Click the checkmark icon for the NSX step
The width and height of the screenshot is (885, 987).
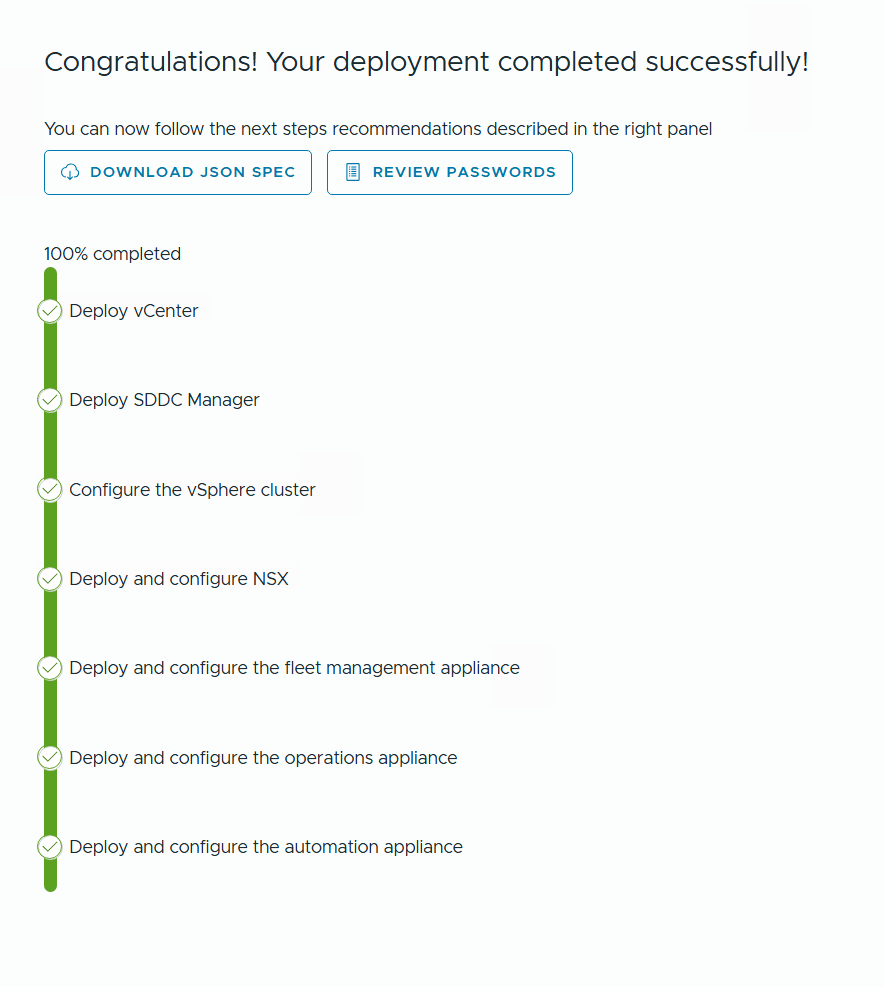point(50,579)
